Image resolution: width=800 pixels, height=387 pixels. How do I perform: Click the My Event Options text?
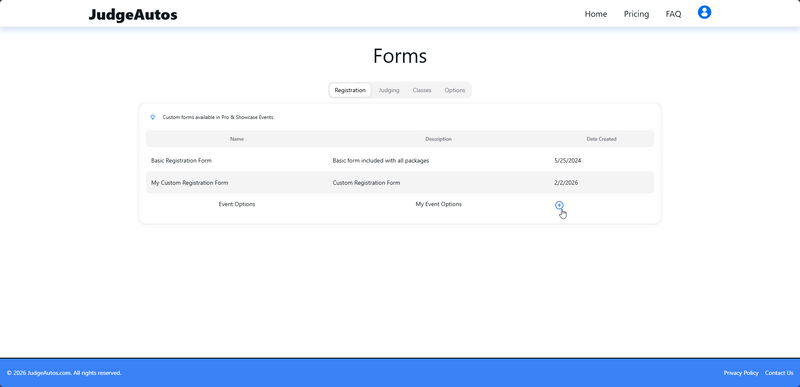point(438,204)
